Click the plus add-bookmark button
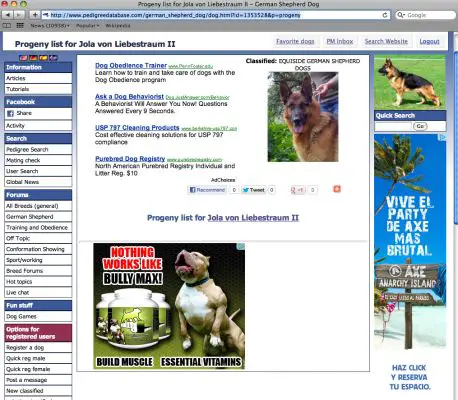458x400 pixels. (35, 15)
